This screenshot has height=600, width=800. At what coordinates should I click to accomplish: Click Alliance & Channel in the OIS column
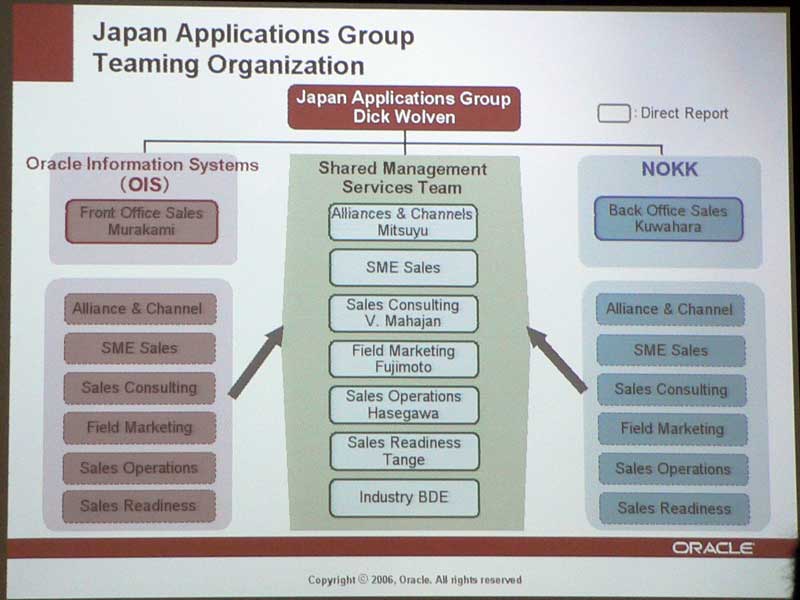click(140, 309)
